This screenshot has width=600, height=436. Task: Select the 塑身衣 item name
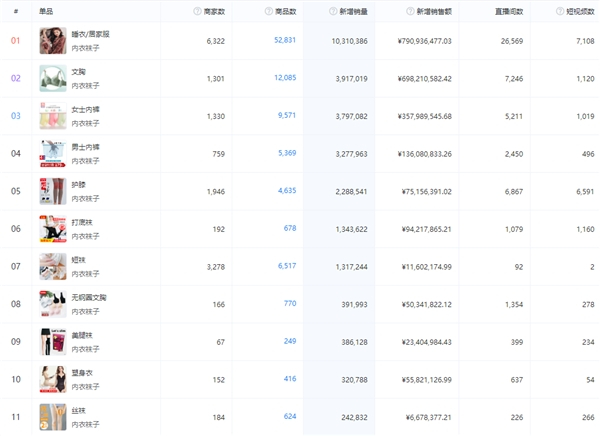pyautogui.click(x=82, y=372)
